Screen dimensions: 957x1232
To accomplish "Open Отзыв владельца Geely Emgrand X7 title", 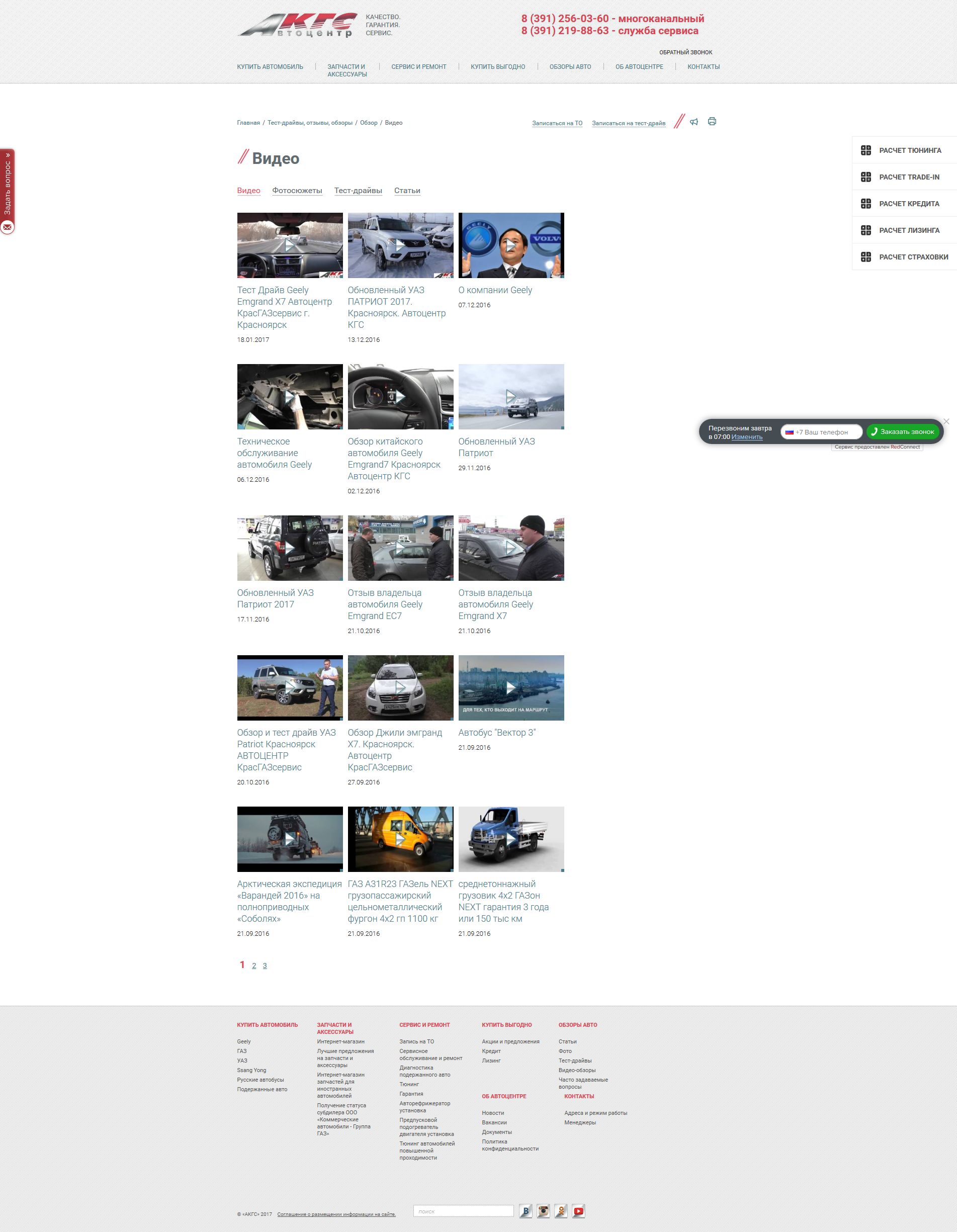I will point(495,604).
